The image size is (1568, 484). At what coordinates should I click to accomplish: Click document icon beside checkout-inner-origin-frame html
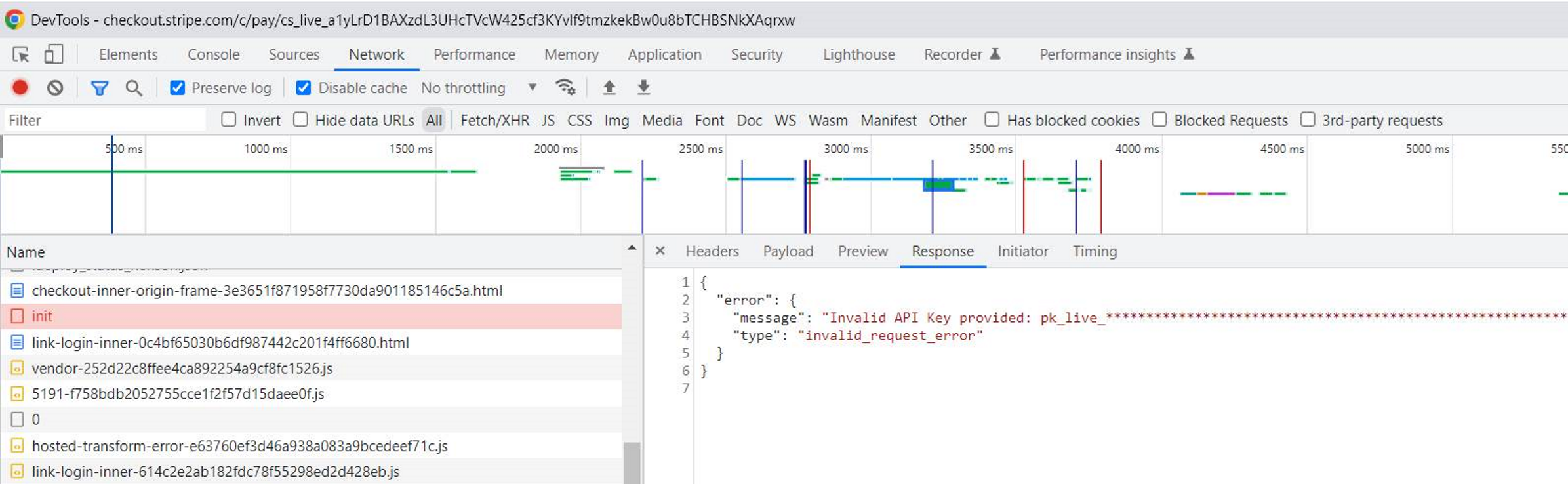pos(17,291)
